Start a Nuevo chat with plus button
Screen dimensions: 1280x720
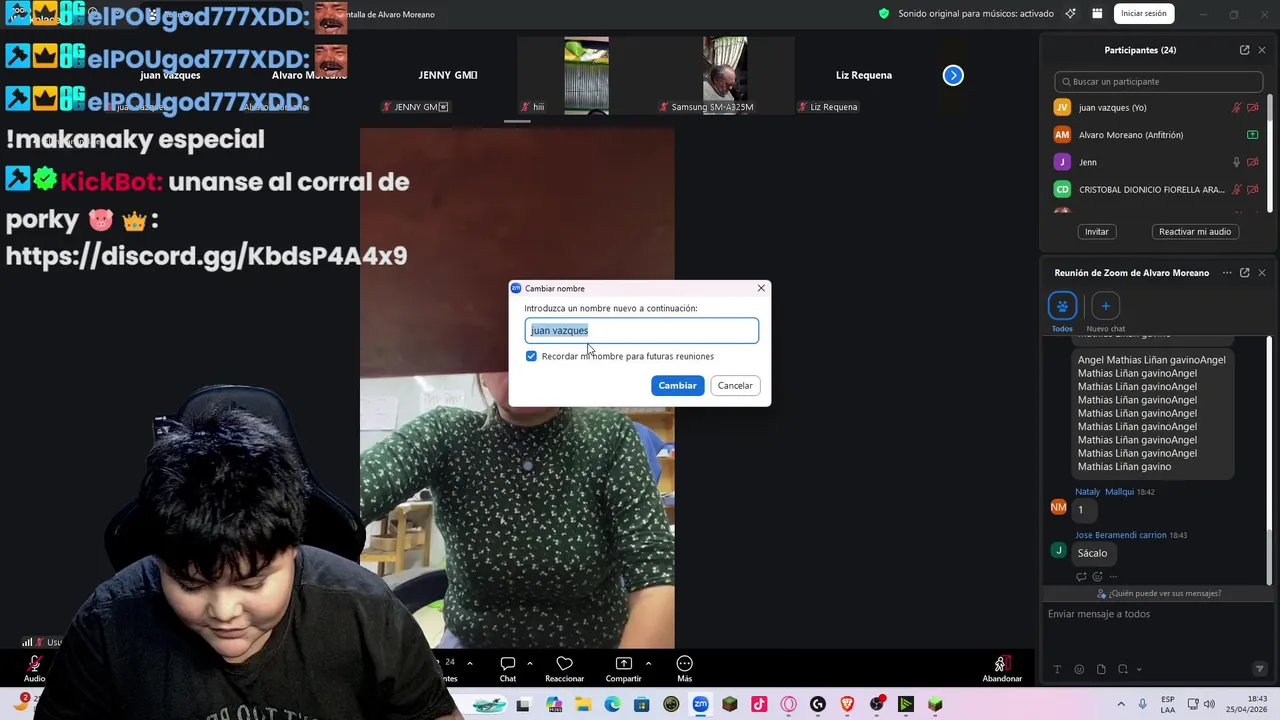1105,306
